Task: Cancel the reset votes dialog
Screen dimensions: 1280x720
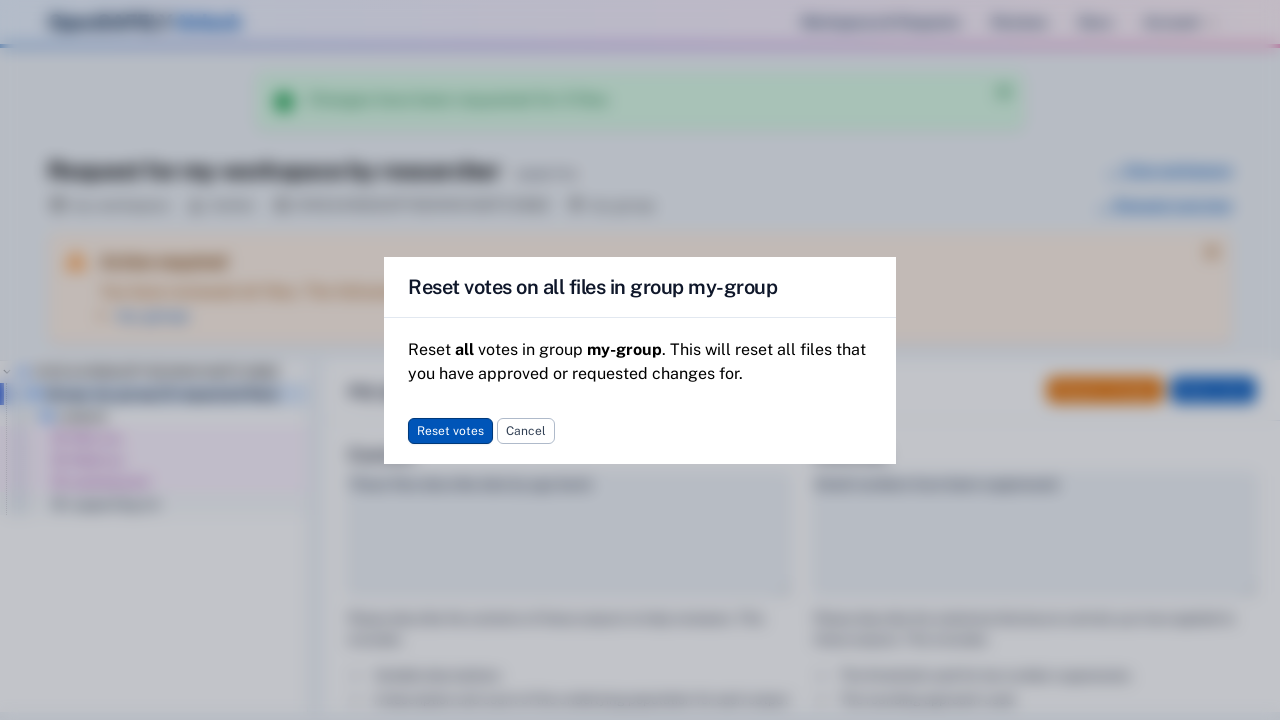Action: coord(526,431)
